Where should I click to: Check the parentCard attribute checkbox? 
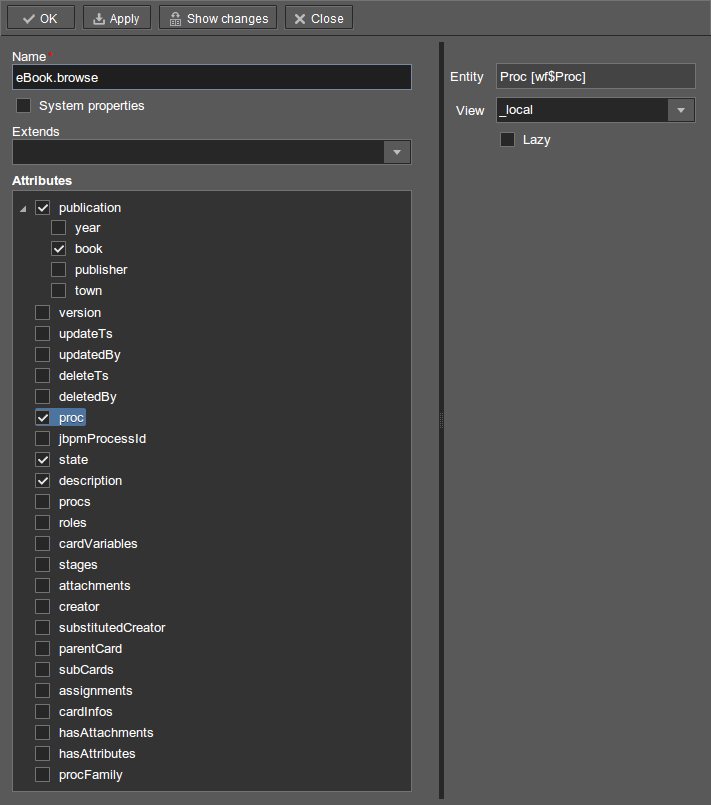[43, 649]
